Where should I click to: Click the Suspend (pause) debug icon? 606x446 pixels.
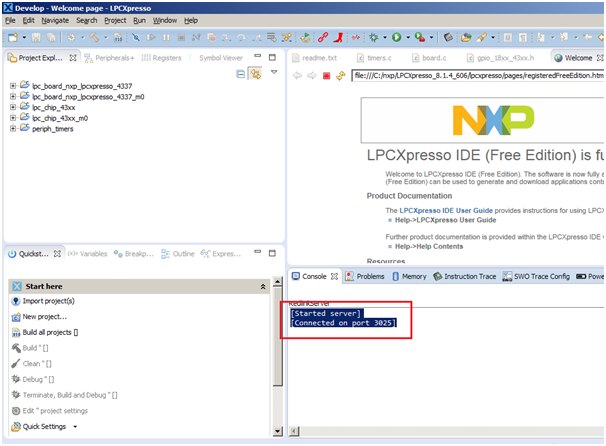[166, 37]
